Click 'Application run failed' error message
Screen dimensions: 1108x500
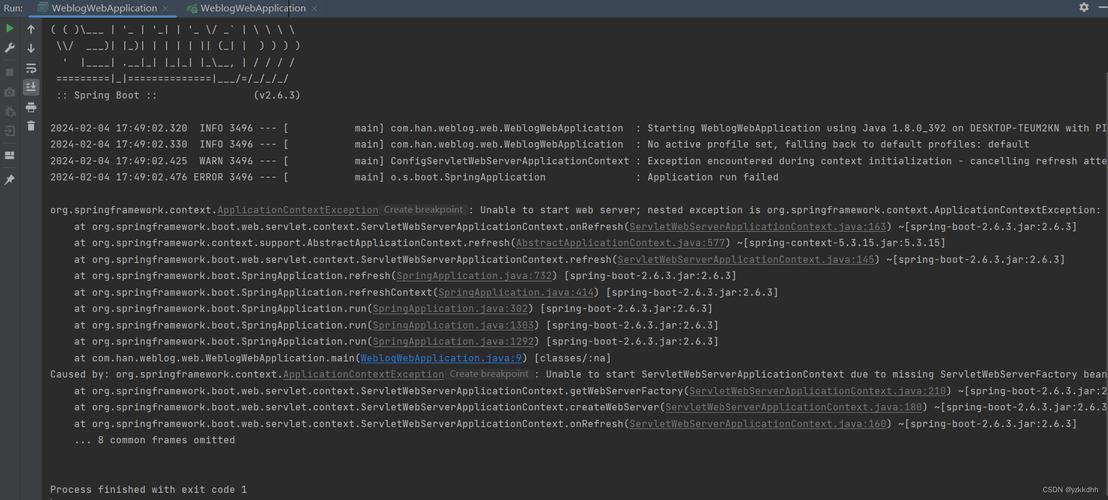(x=713, y=177)
